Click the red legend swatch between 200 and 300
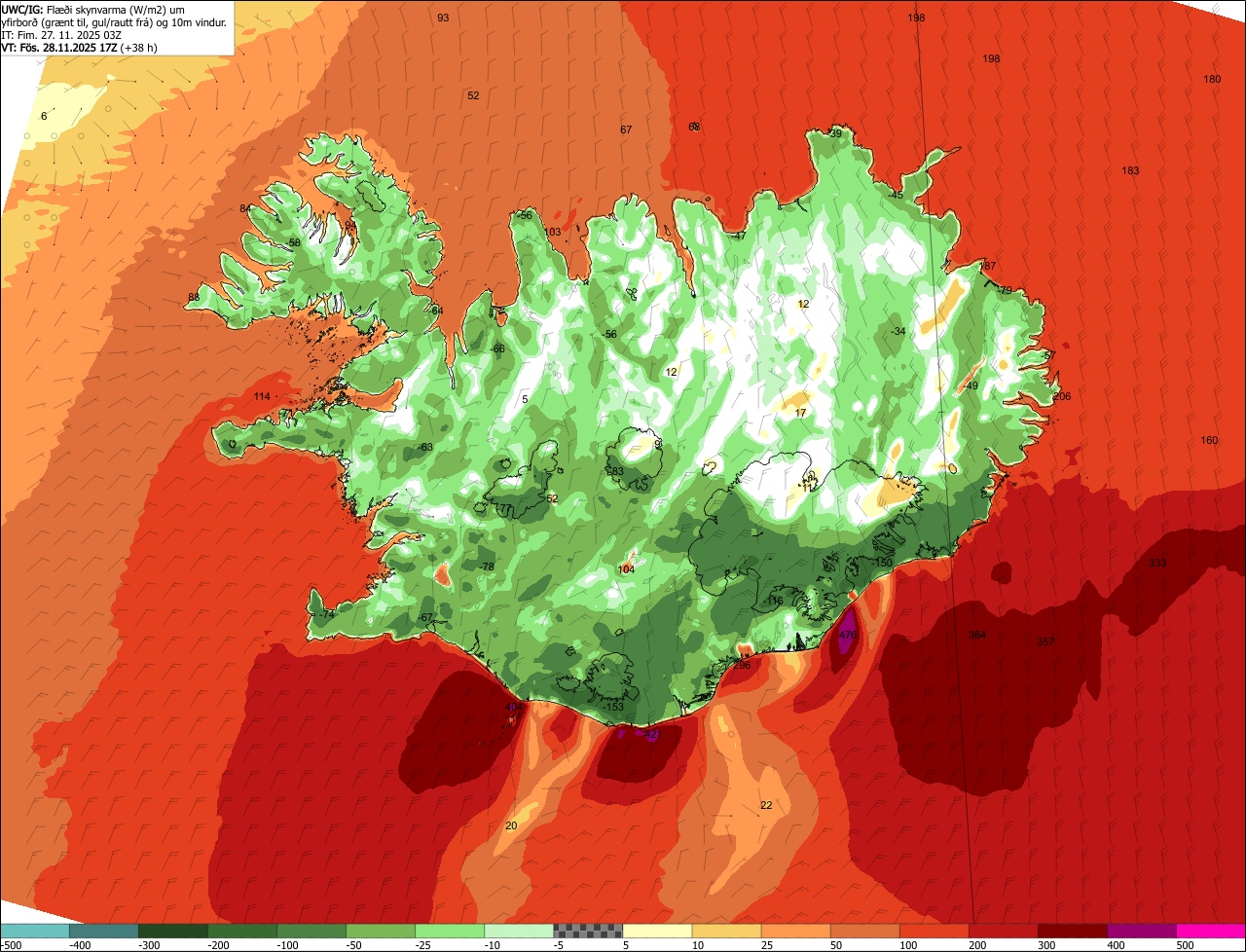Image resolution: width=1246 pixels, height=952 pixels. (1002, 931)
